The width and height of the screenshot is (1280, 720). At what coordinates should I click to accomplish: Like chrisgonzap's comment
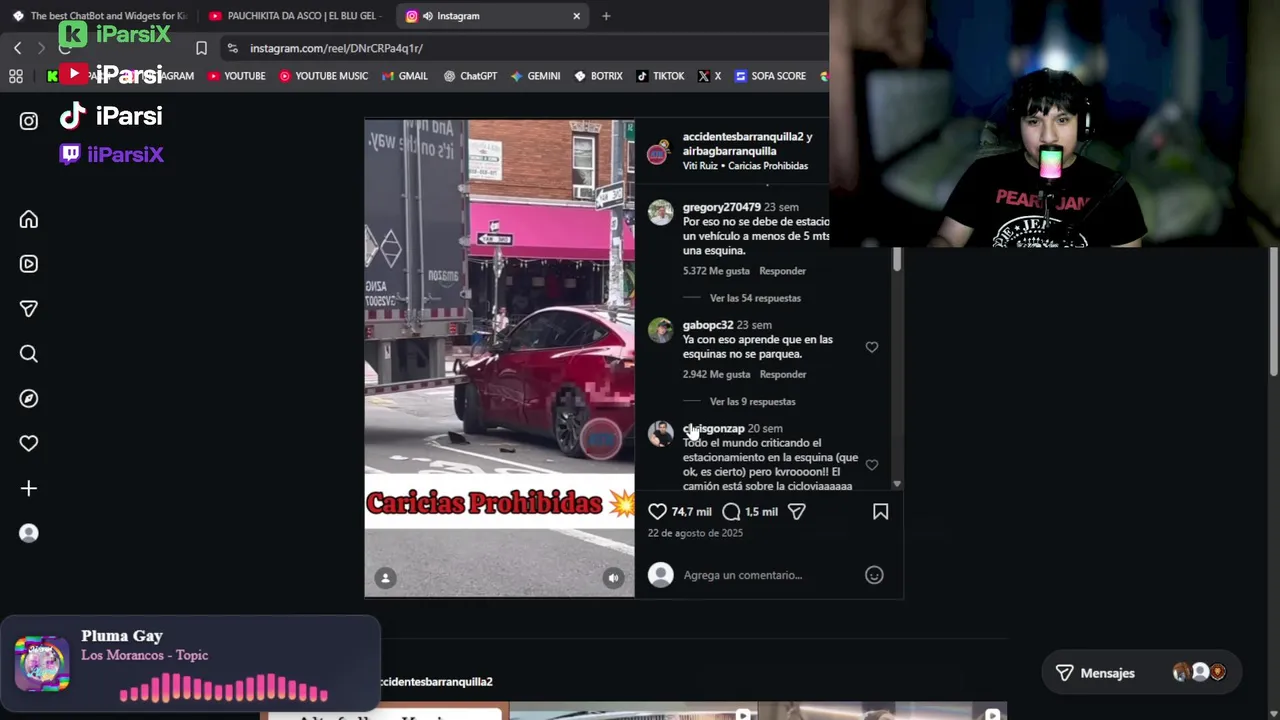(872, 465)
